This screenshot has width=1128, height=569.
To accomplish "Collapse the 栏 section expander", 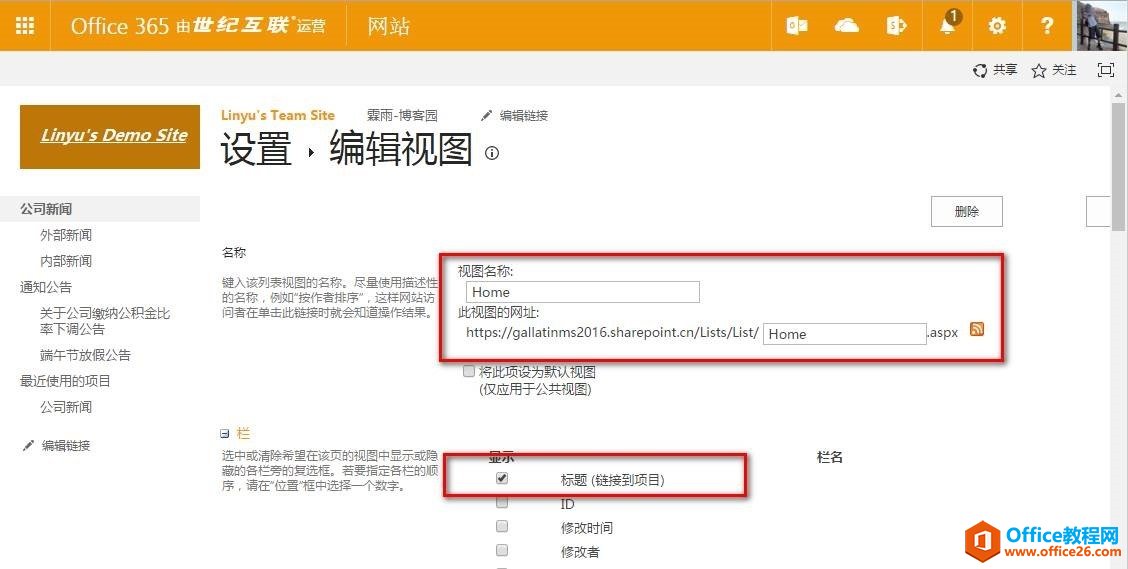I will click(225, 434).
